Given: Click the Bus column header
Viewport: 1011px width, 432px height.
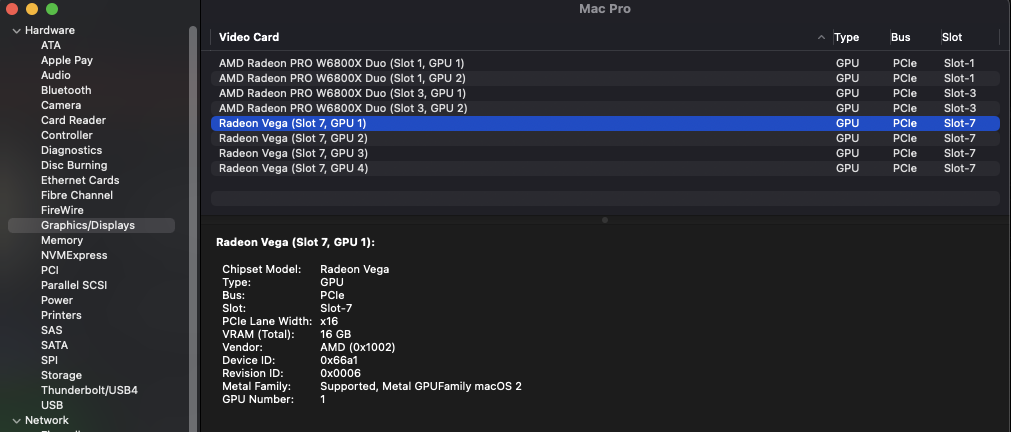Looking at the screenshot, I should tap(901, 37).
